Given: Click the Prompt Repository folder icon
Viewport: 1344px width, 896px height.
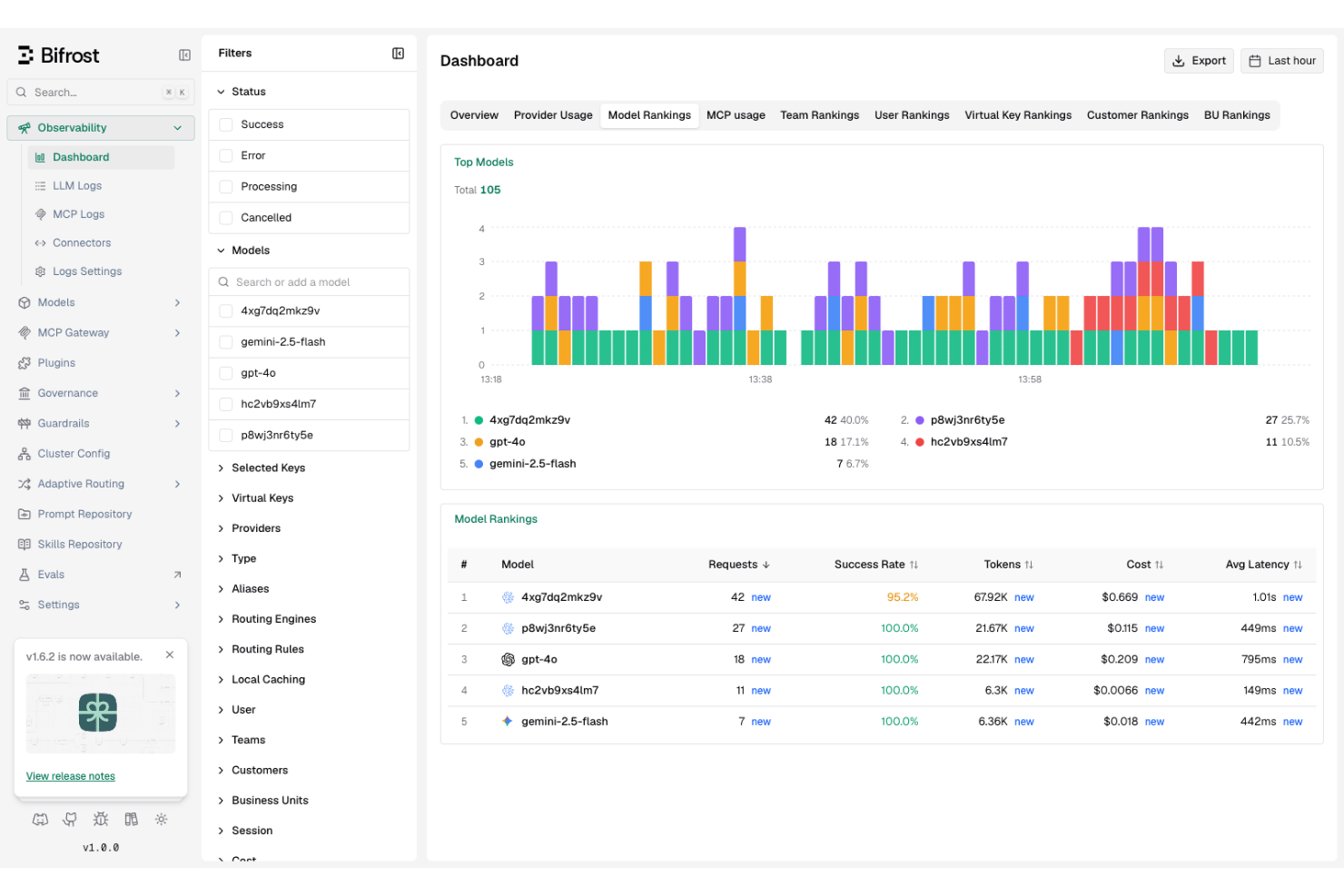Looking at the screenshot, I should click(25, 515).
